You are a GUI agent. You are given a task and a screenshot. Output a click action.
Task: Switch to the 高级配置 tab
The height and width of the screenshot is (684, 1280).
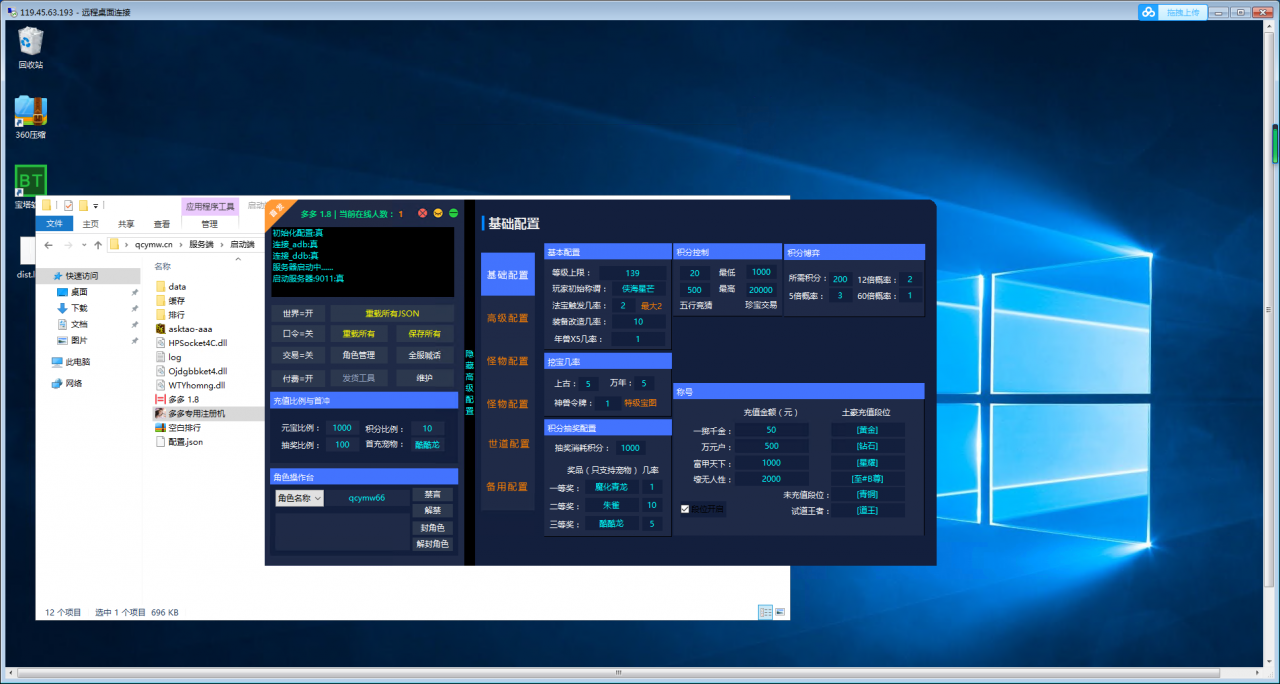pyautogui.click(x=507, y=318)
